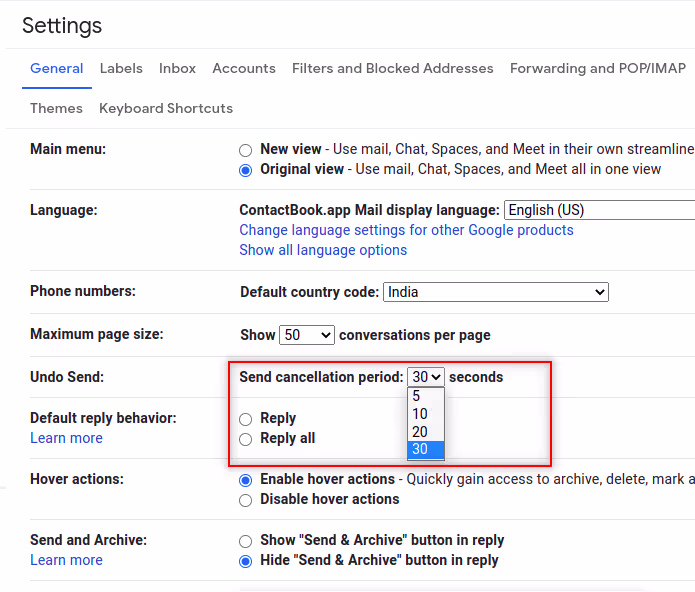Choose Reply all as default behavior
695x592 pixels.
pos(246,439)
